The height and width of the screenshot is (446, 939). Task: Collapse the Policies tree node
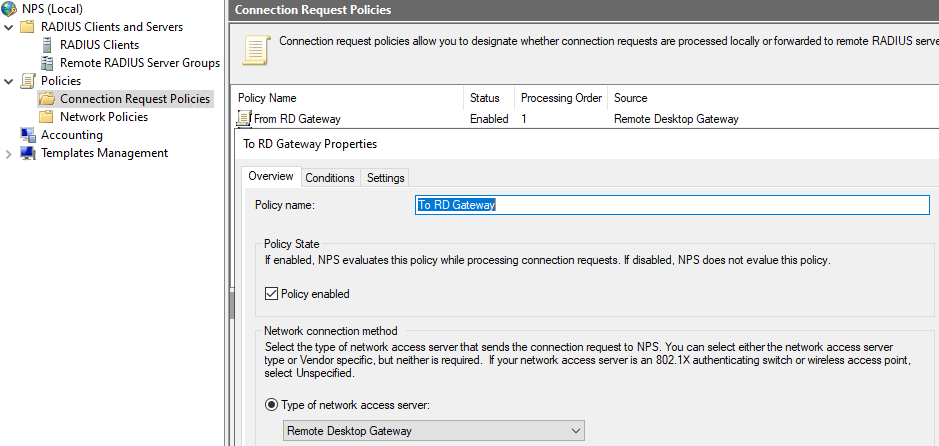tap(9, 81)
